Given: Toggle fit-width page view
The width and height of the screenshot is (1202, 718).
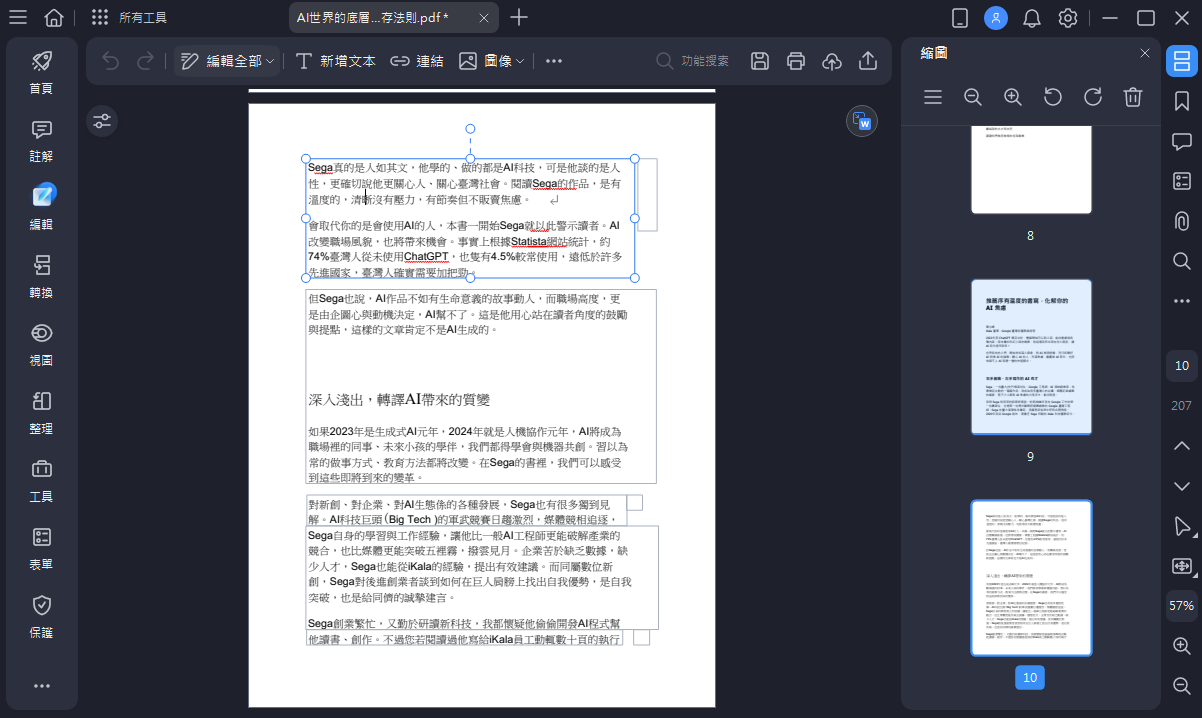Looking at the screenshot, I should [x=1182, y=566].
